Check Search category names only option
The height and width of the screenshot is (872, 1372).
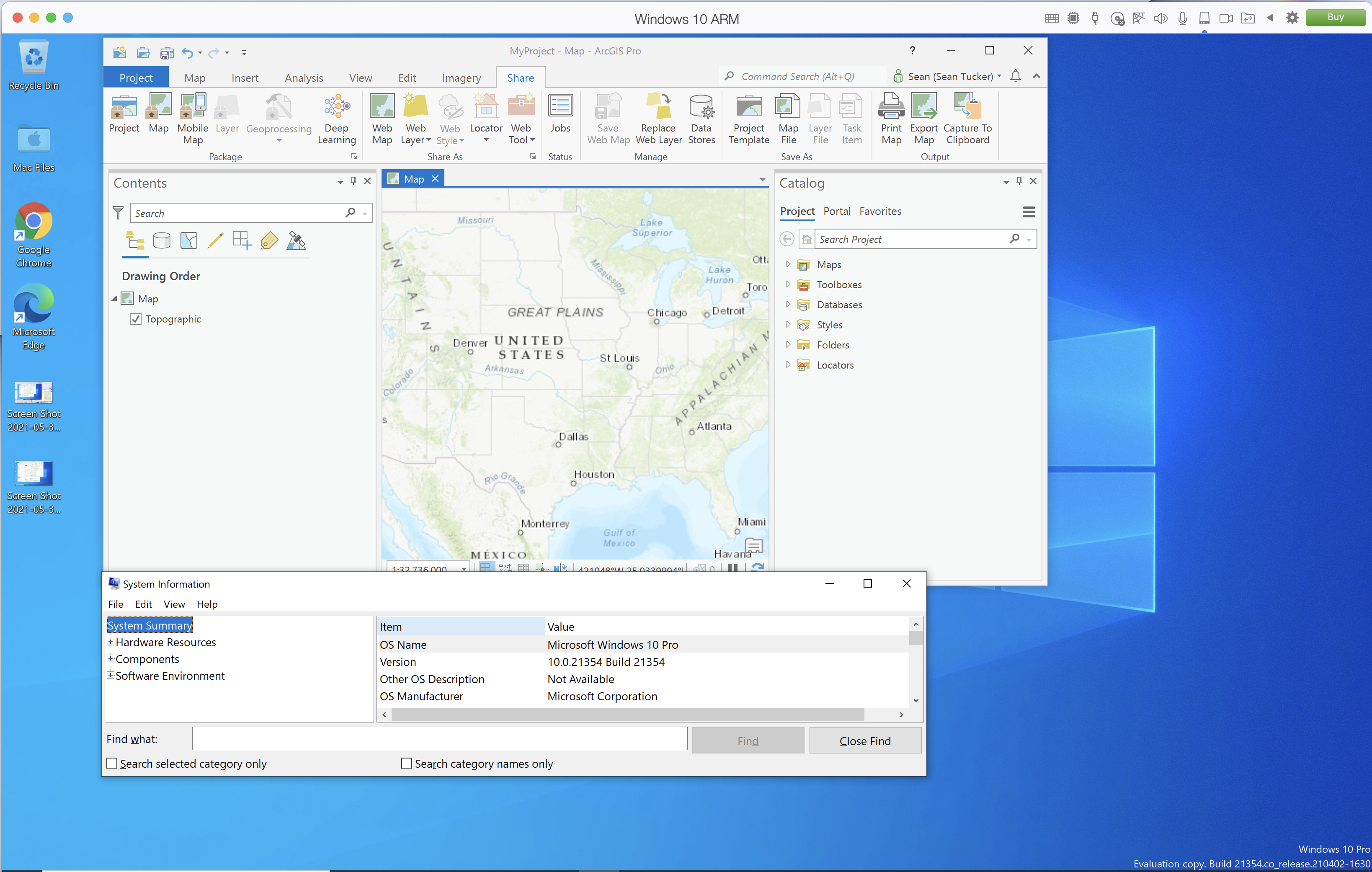(x=406, y=763)
